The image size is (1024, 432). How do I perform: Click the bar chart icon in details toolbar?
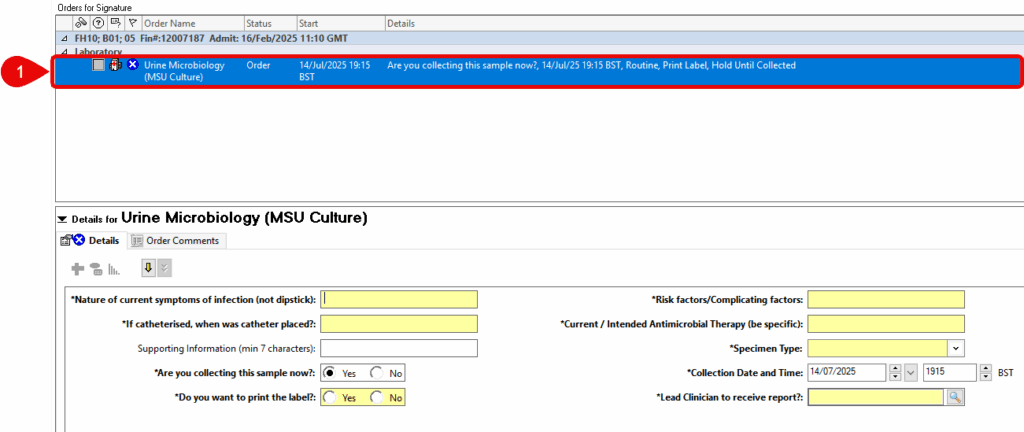114,268
